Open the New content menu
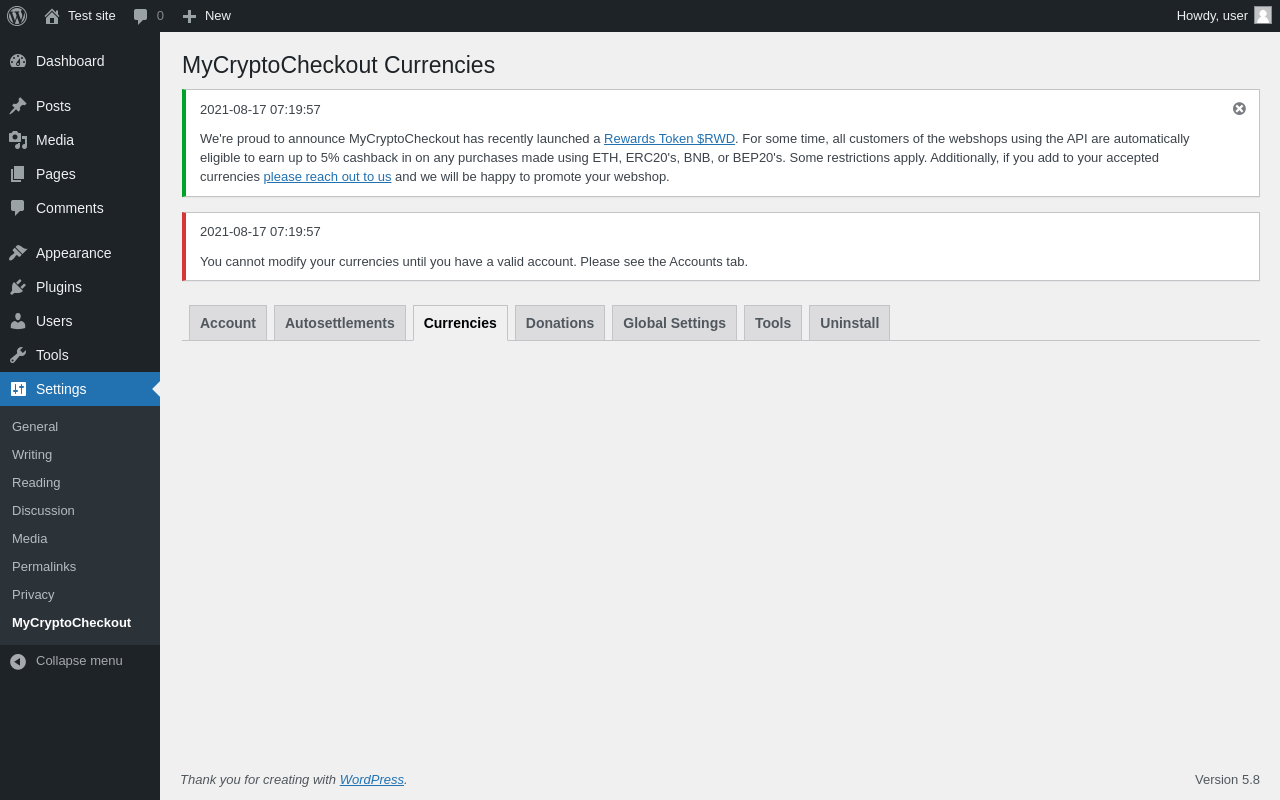 pyautogui.click(x=207, y=16)
